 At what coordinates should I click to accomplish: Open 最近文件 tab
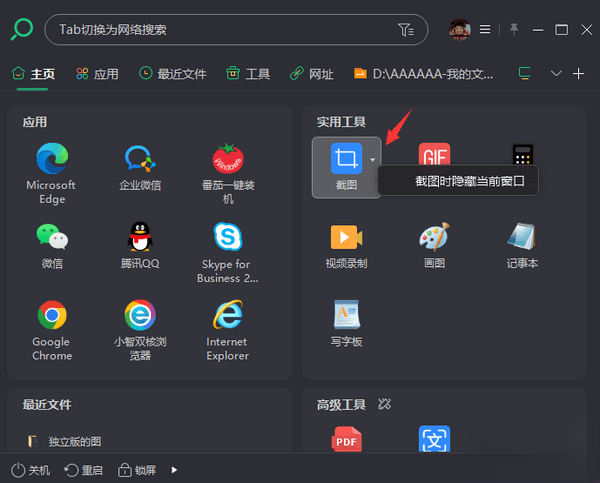point(173,73)
